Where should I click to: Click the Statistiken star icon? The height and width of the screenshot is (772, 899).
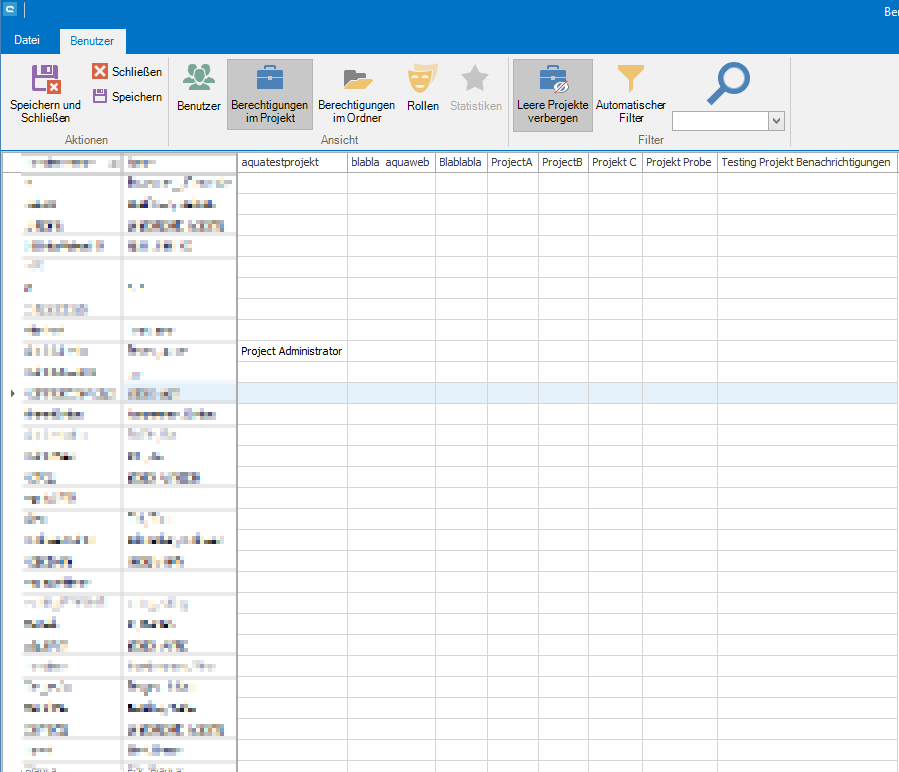point(475,78)
